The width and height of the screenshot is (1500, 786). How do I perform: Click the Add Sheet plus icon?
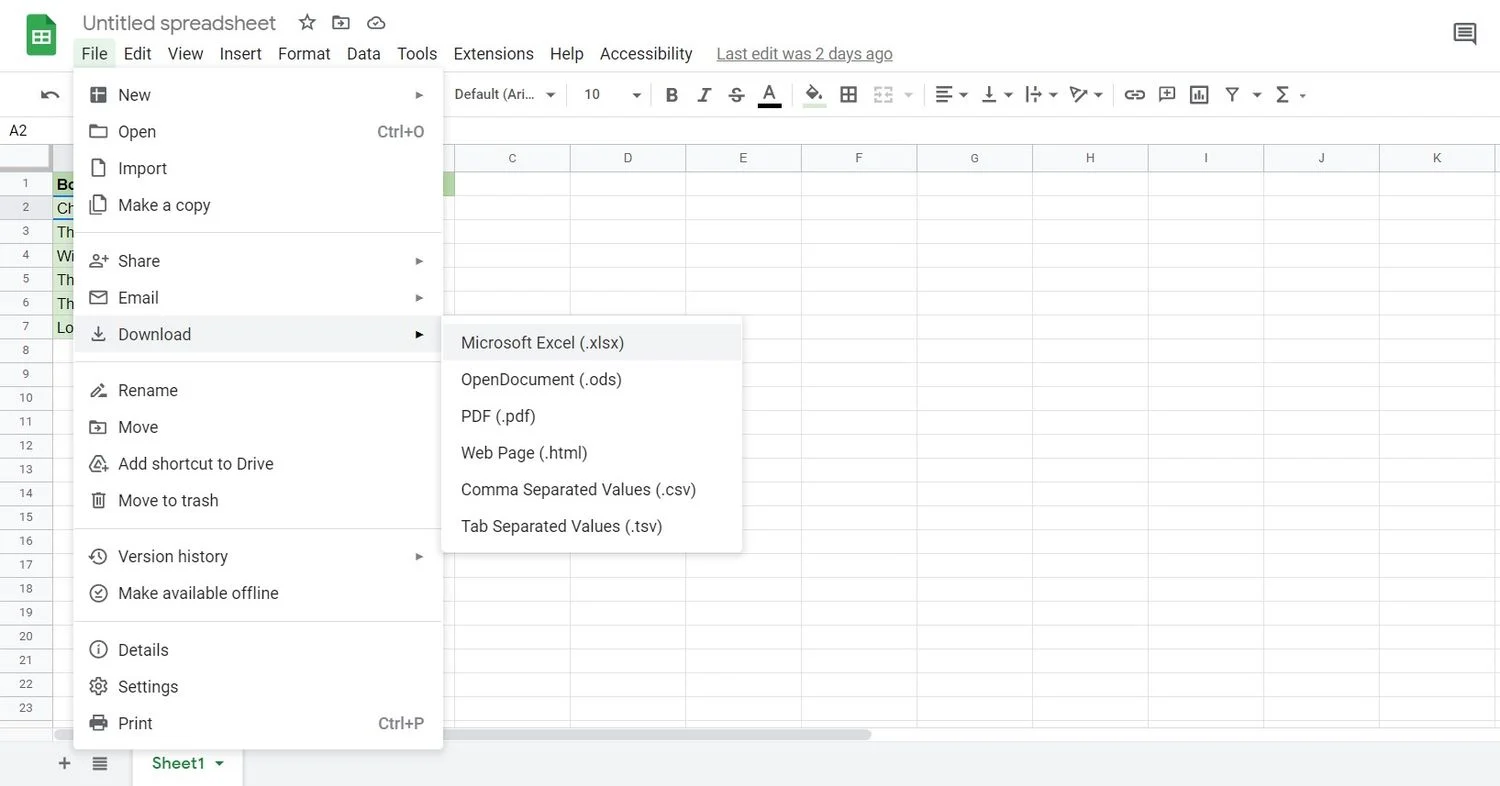(64, 763)
